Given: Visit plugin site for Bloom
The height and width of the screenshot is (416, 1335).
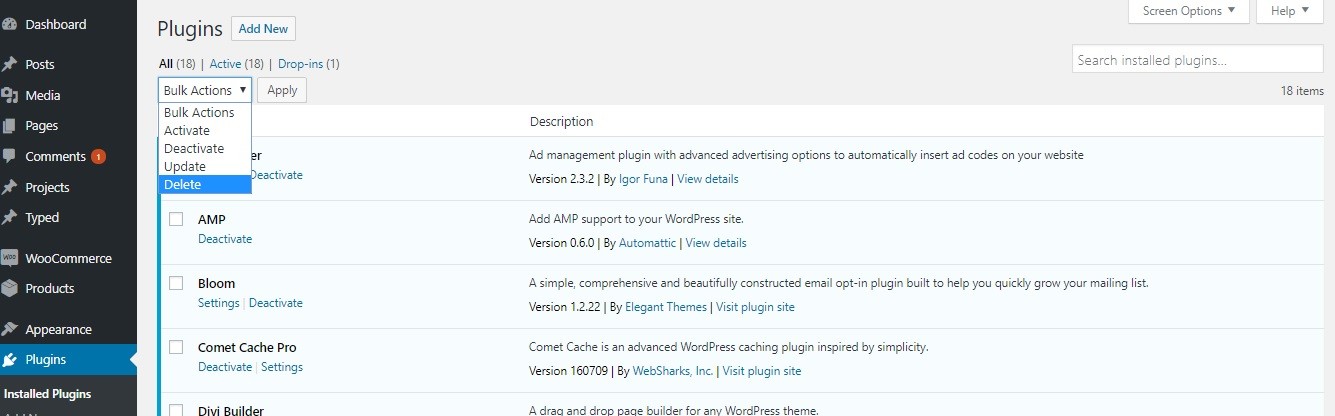Looking at the screenshot, I should (x=755, y=307).
